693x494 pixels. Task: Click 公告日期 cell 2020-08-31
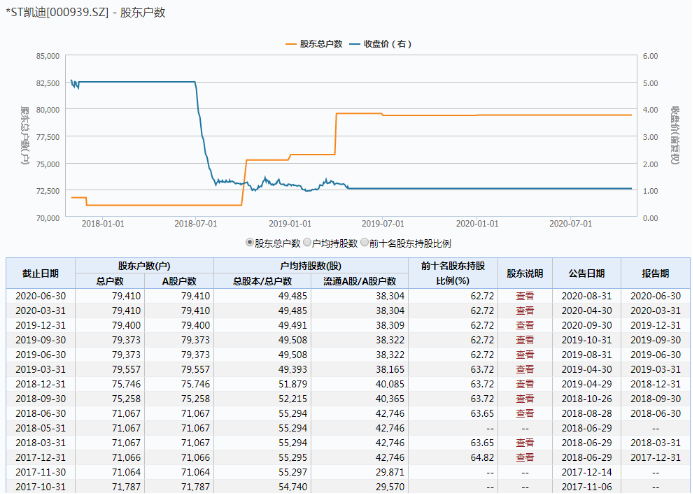586,296
